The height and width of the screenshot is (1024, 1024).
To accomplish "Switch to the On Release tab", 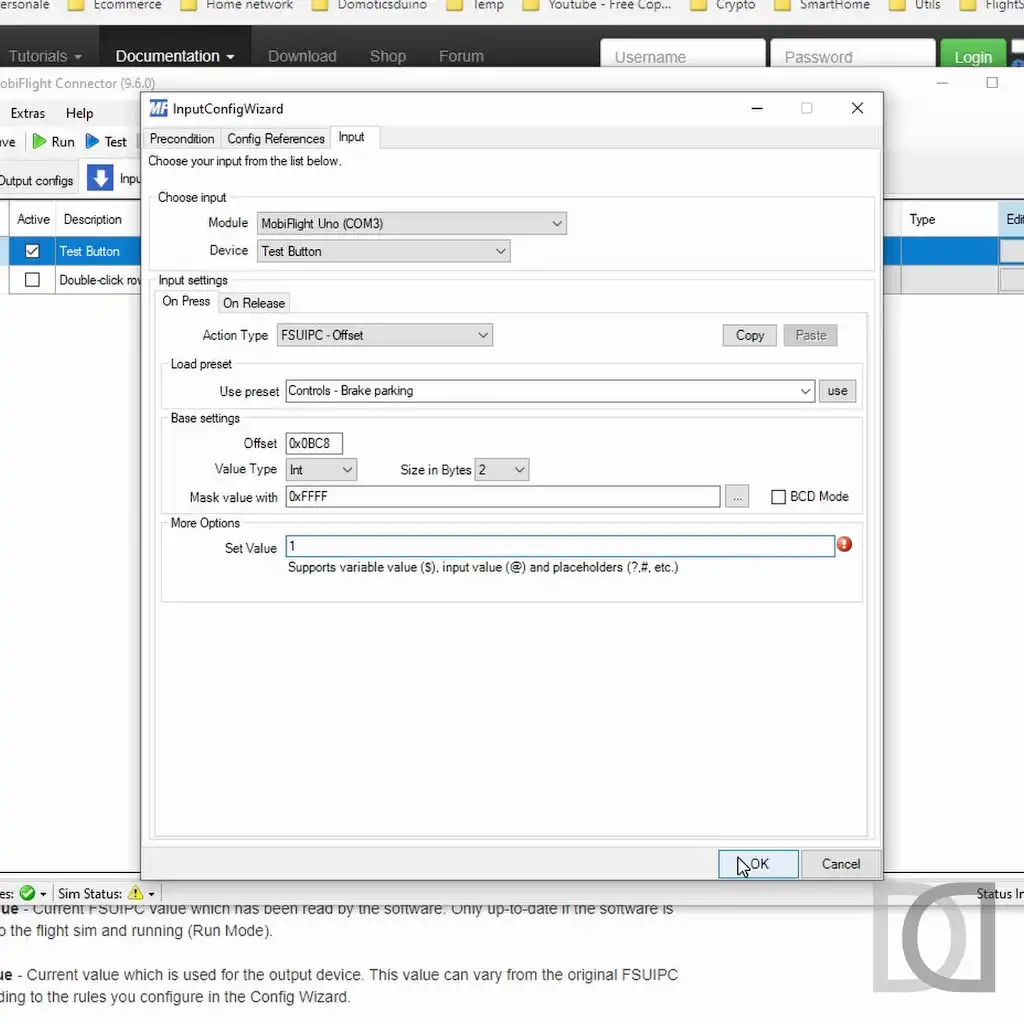I will pyautogui.click(x=254, y=303).
